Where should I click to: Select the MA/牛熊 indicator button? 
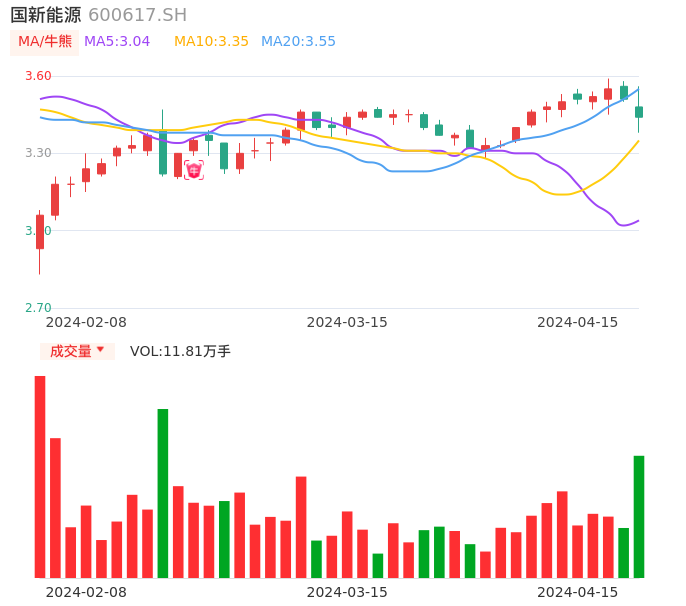45,42
